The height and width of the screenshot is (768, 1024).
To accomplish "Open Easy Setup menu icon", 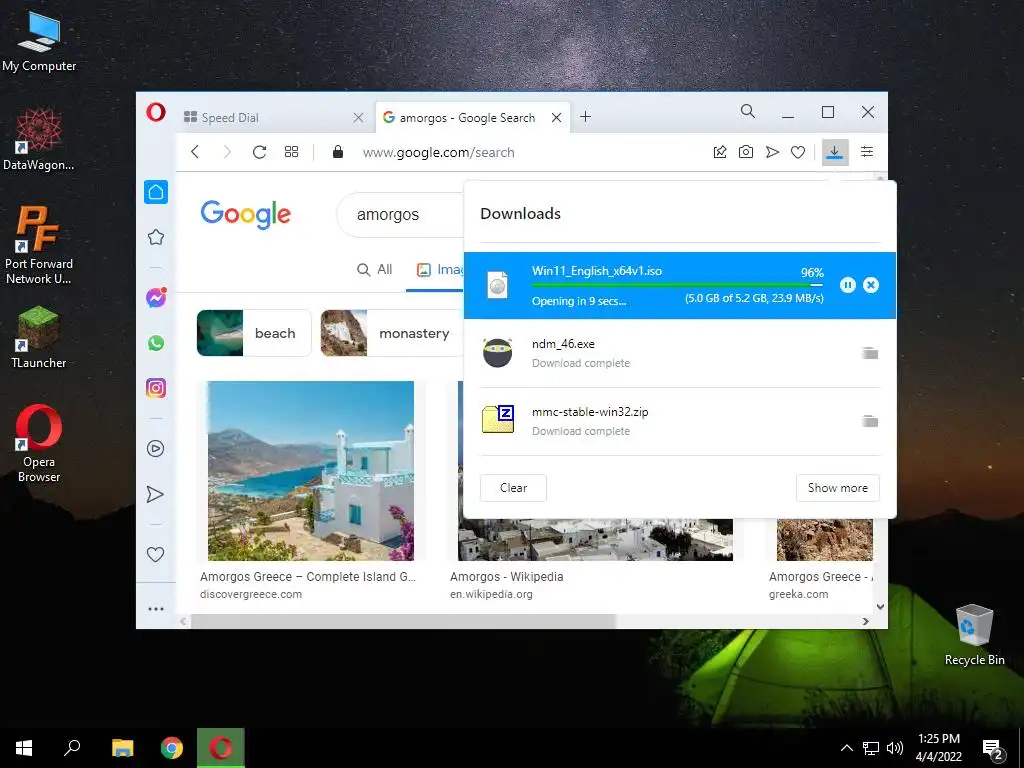I will (x=867, y=152).
